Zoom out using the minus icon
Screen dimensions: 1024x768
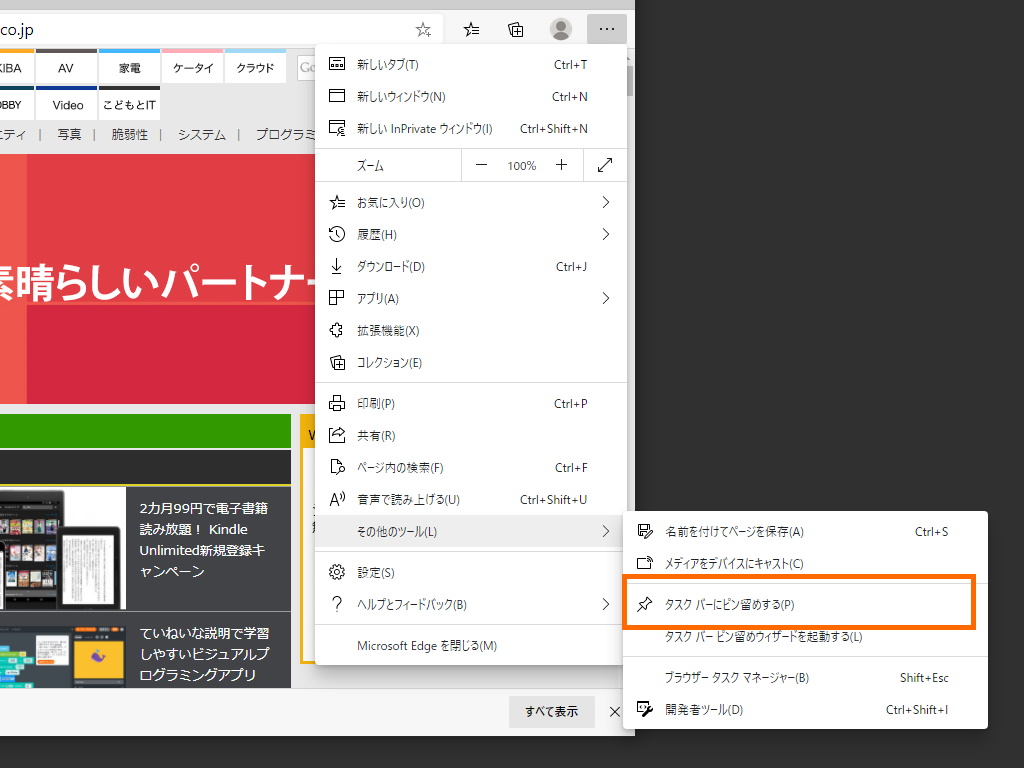tap(481, 165)
